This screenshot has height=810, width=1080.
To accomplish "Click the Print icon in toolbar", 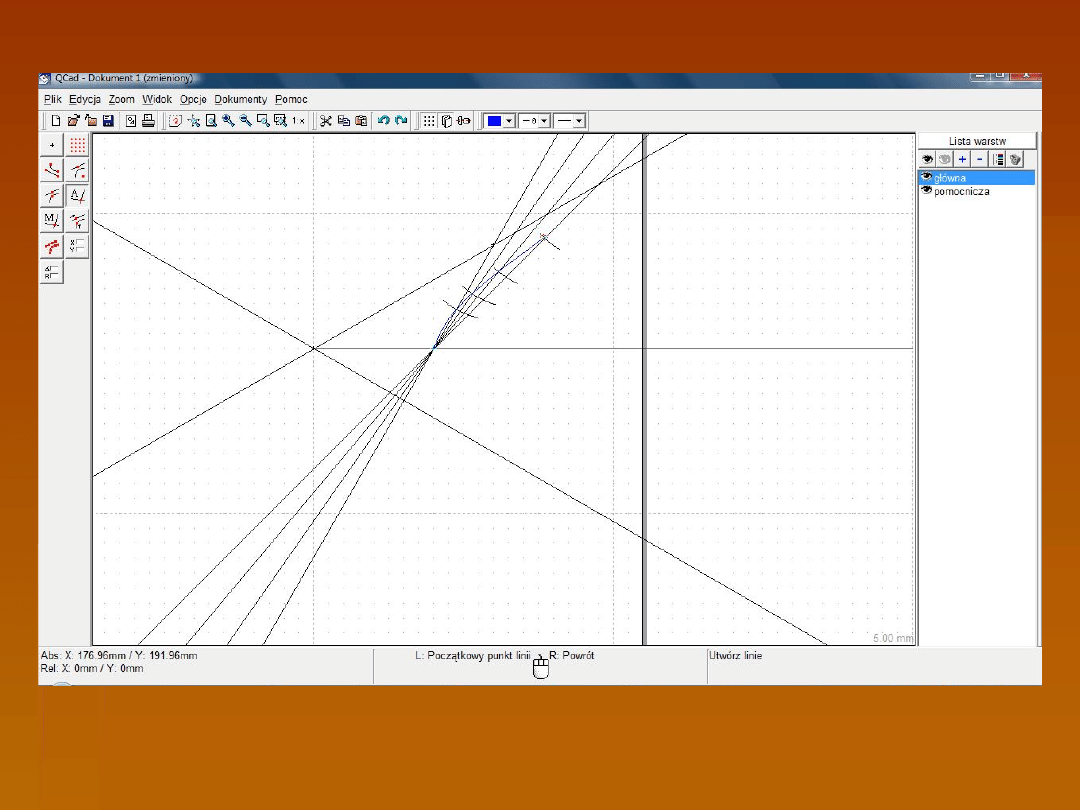I will click(148, 121).
